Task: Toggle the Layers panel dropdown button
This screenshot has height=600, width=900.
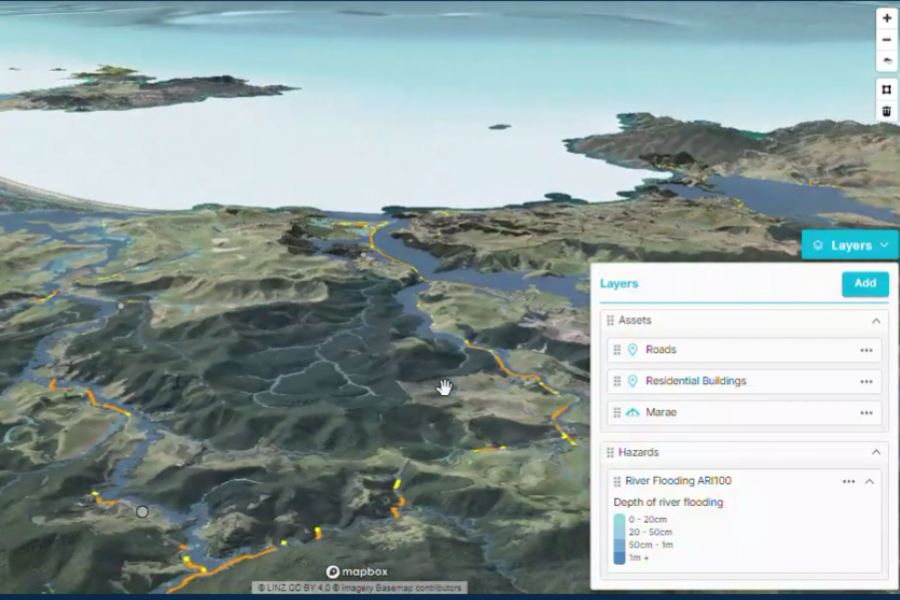Action: pos(850,245)
